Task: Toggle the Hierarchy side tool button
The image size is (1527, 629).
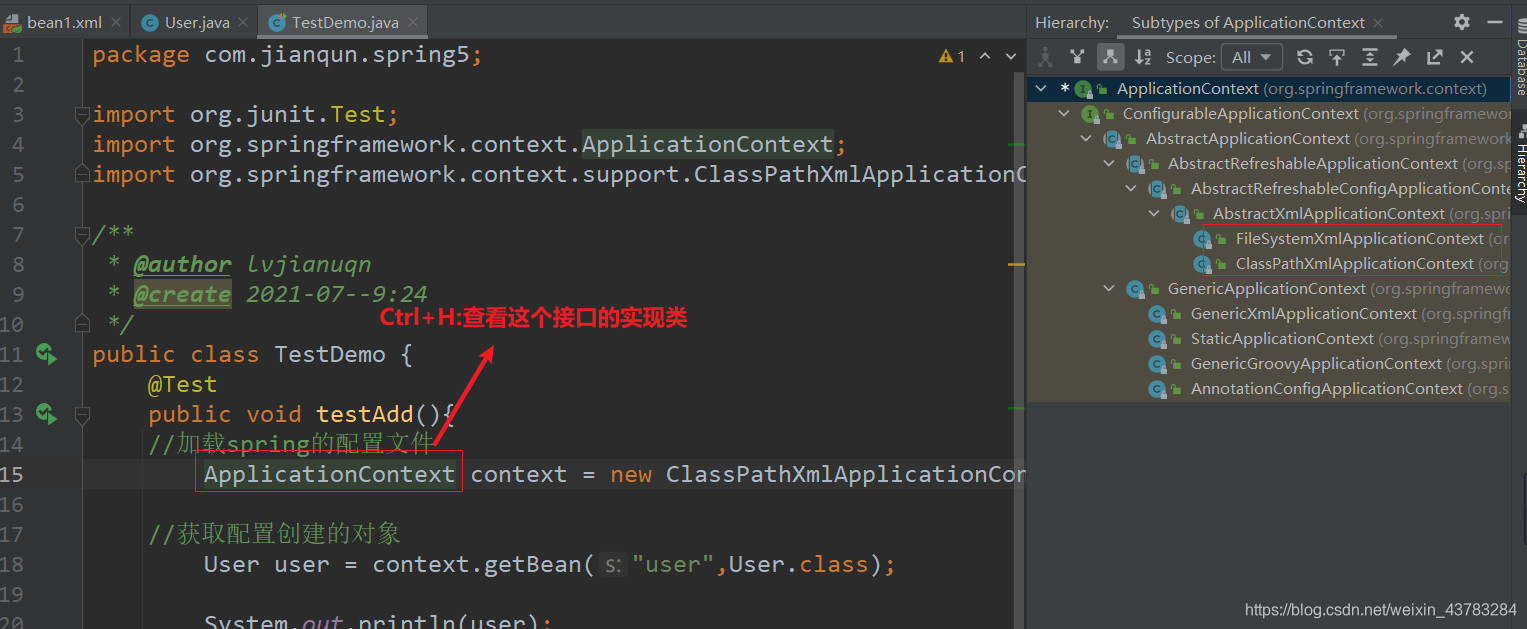Action: (x=1519, y=163)
